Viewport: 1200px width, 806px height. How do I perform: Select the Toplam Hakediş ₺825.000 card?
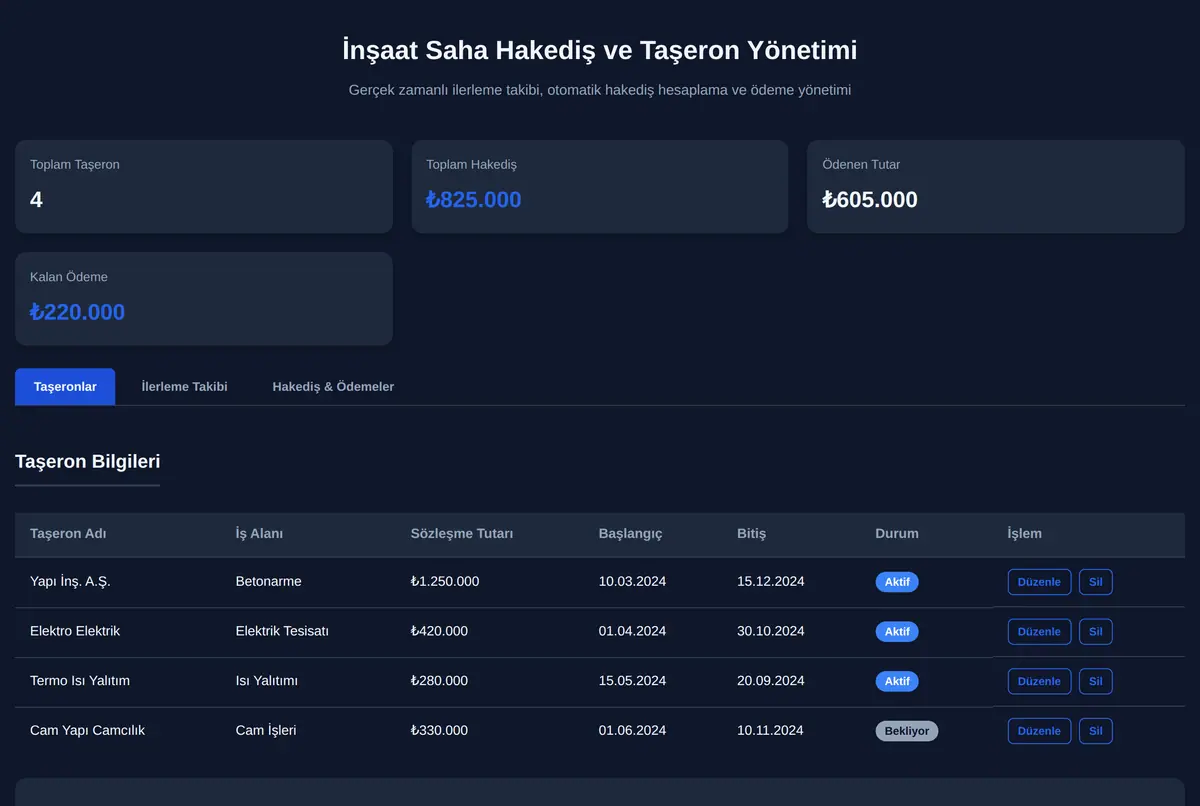(600, 187)
